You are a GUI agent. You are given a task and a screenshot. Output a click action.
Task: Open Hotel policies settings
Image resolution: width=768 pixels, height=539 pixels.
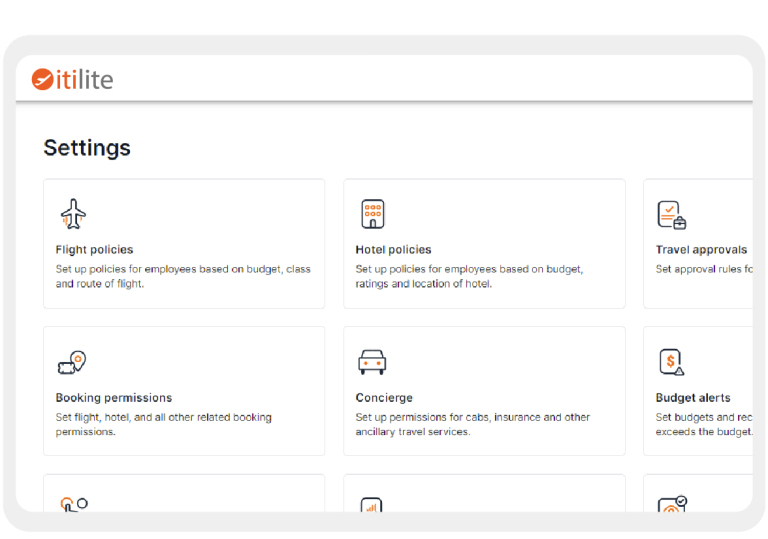pos(484,244)
